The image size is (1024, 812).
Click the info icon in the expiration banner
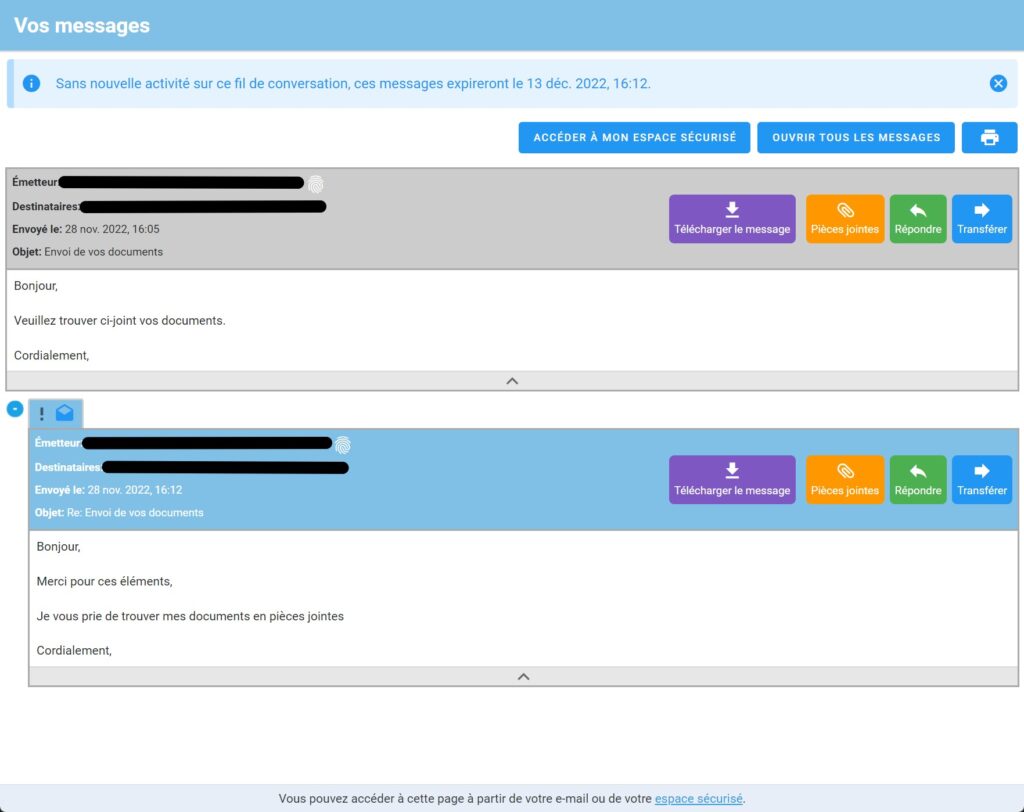(x=31, y=84)
